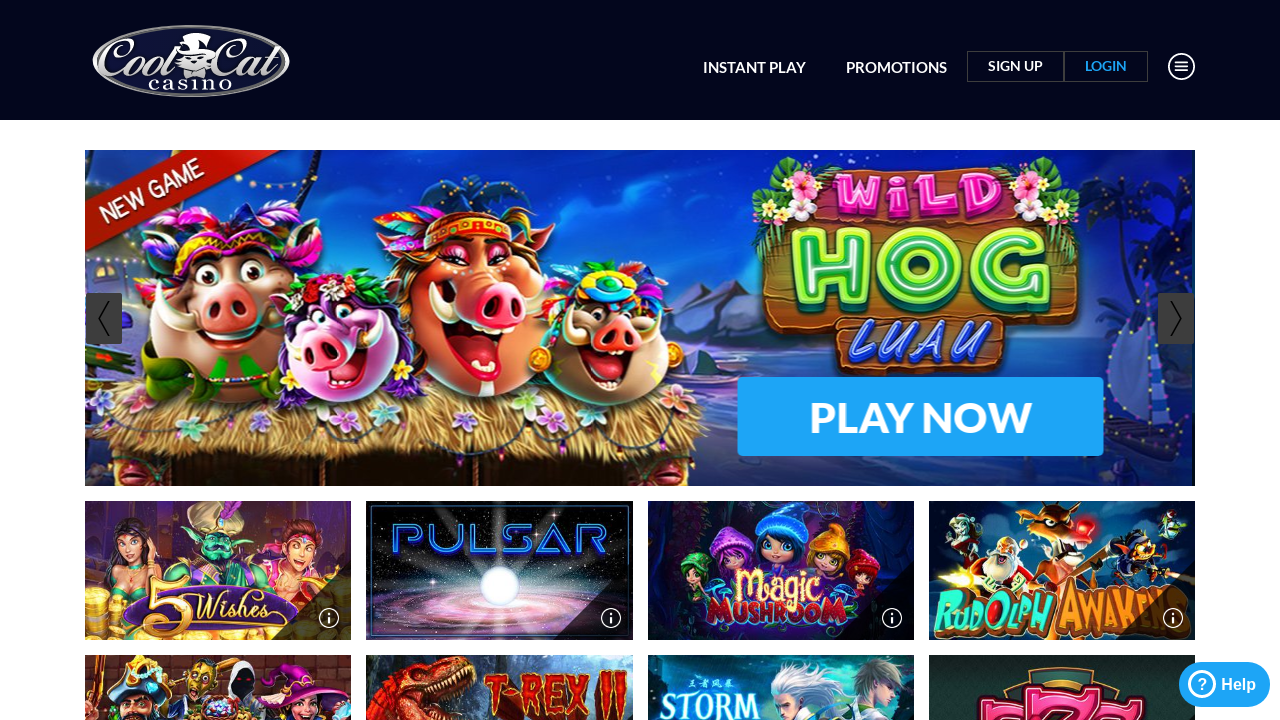Show info for Rudolph Awakens game
Screen dimensions: 1280x720
[1173, 618]
